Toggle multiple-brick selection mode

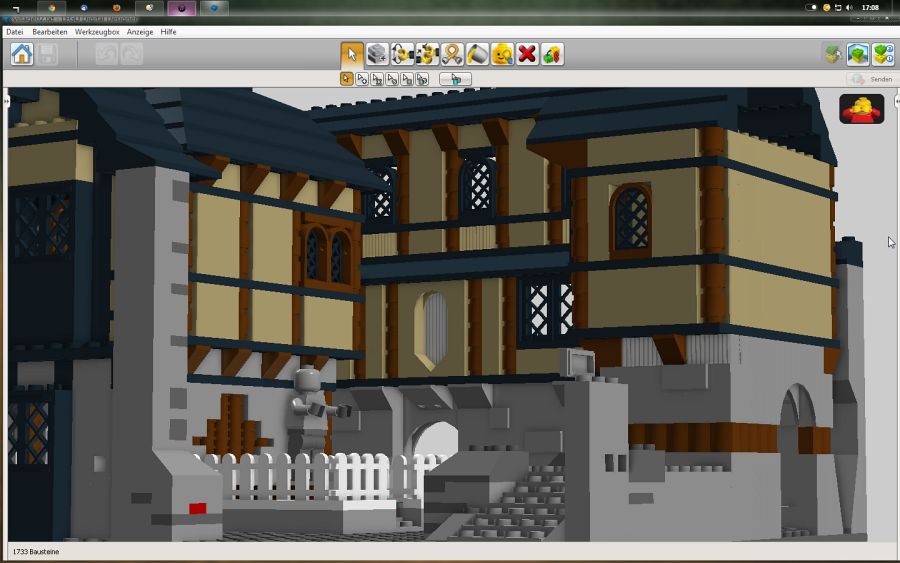362,79
